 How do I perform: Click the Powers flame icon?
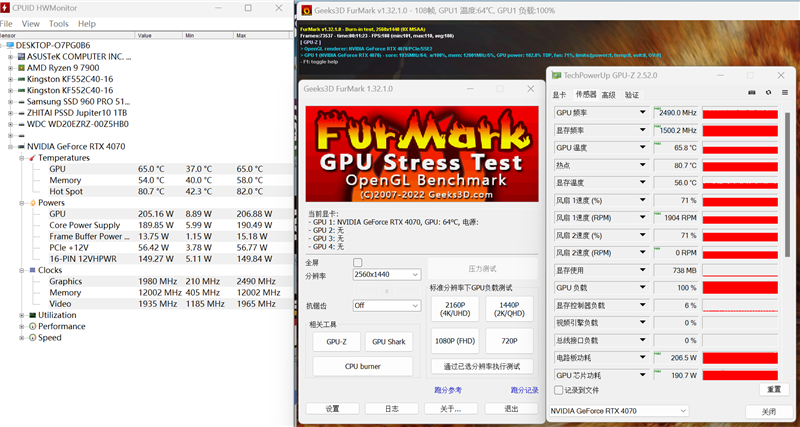[31, 203]
